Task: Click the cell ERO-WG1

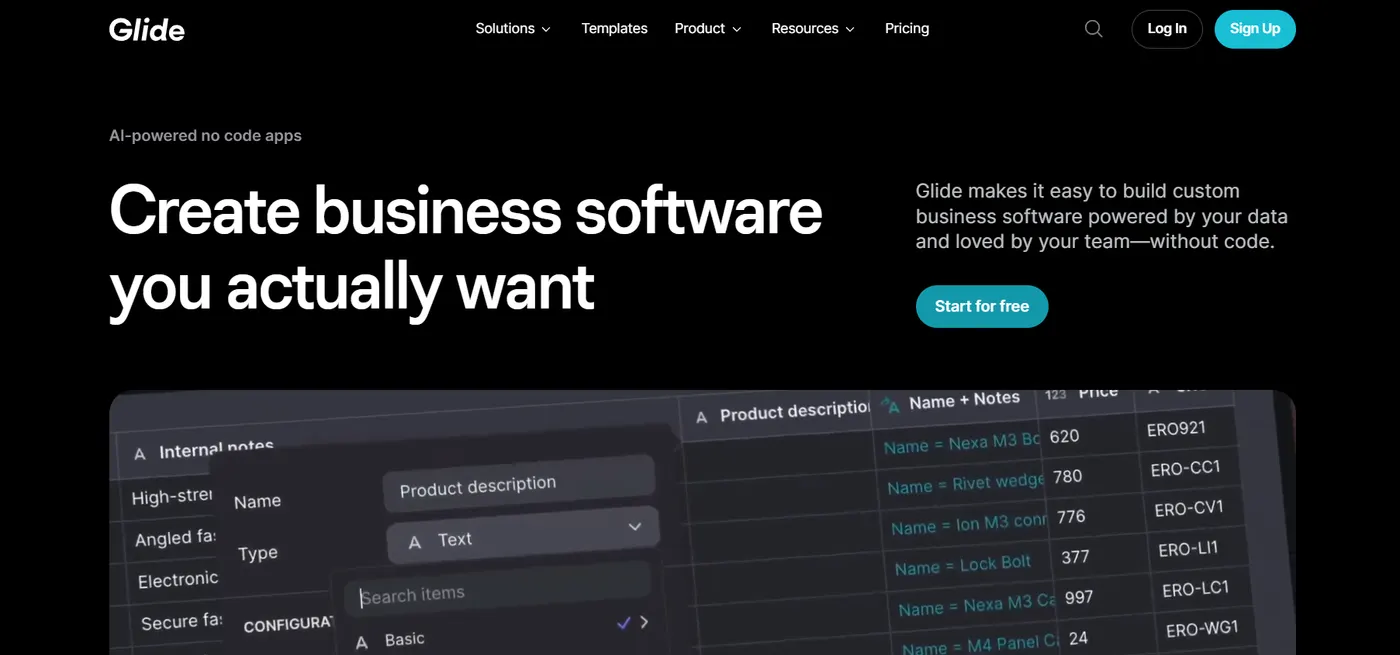Action: [1202, 629]
